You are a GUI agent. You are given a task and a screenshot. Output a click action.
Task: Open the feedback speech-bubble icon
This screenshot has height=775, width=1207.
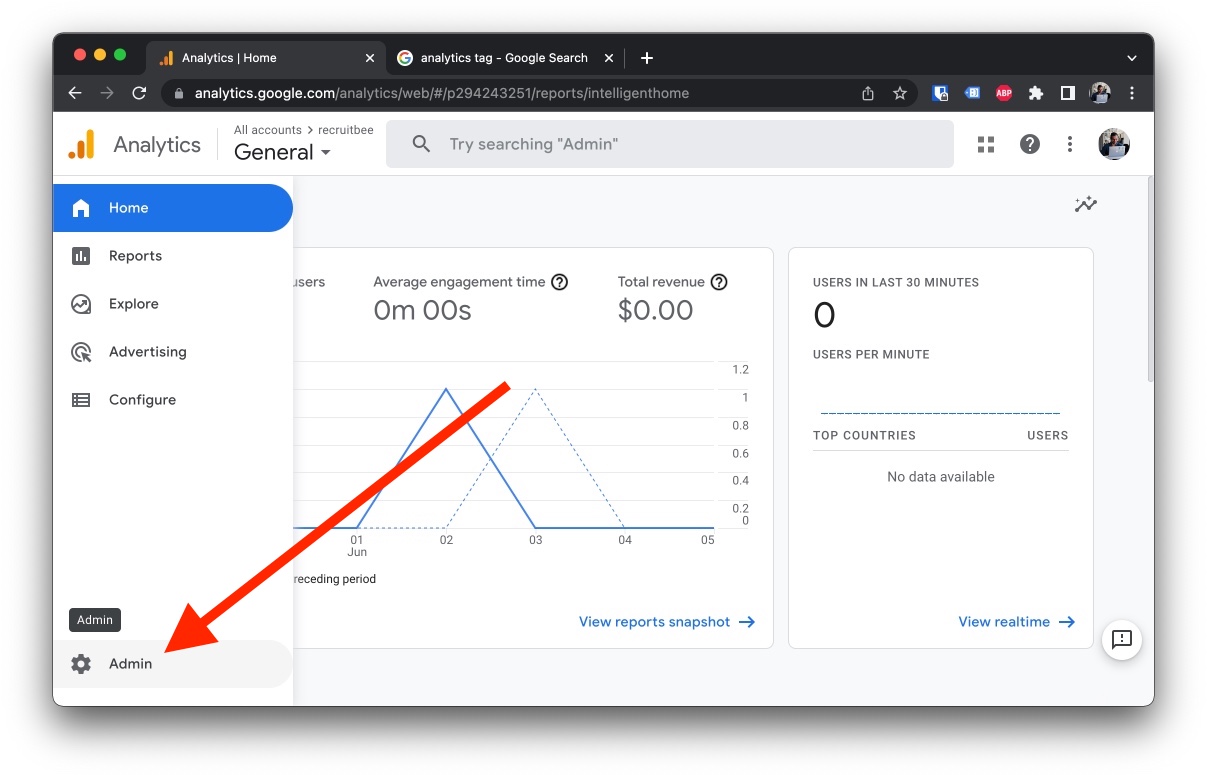(x=1121, y=641)
